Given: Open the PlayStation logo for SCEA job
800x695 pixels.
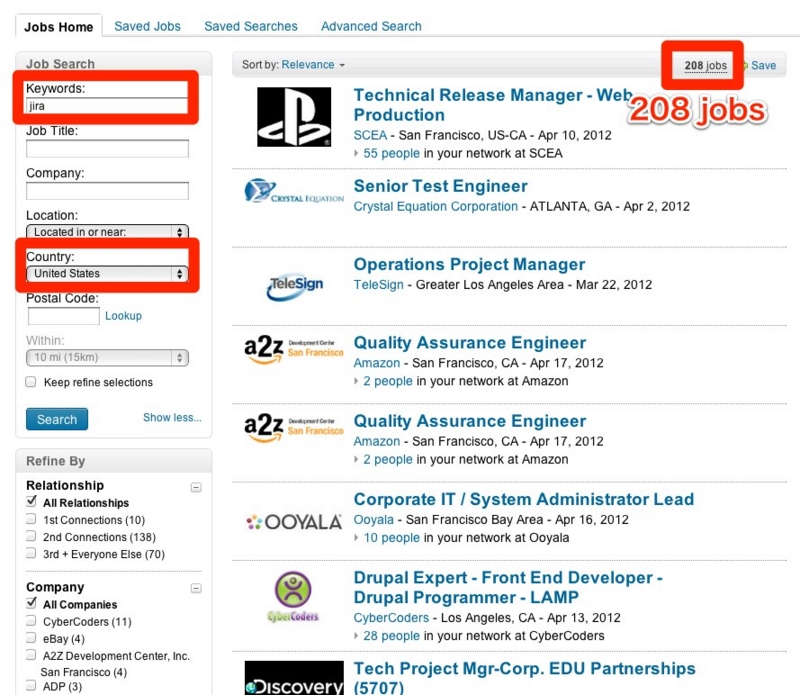Looking at the screenshot, I should tap(294, 117).
